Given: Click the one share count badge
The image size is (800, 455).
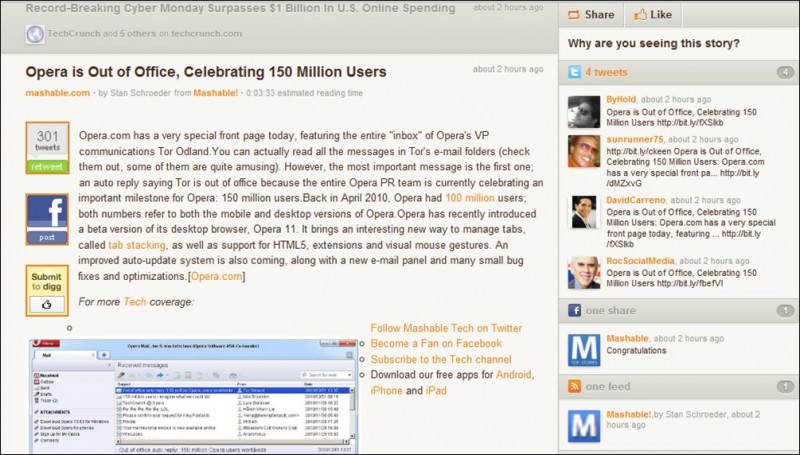Looking at the screenshot, I should (786, 310).
